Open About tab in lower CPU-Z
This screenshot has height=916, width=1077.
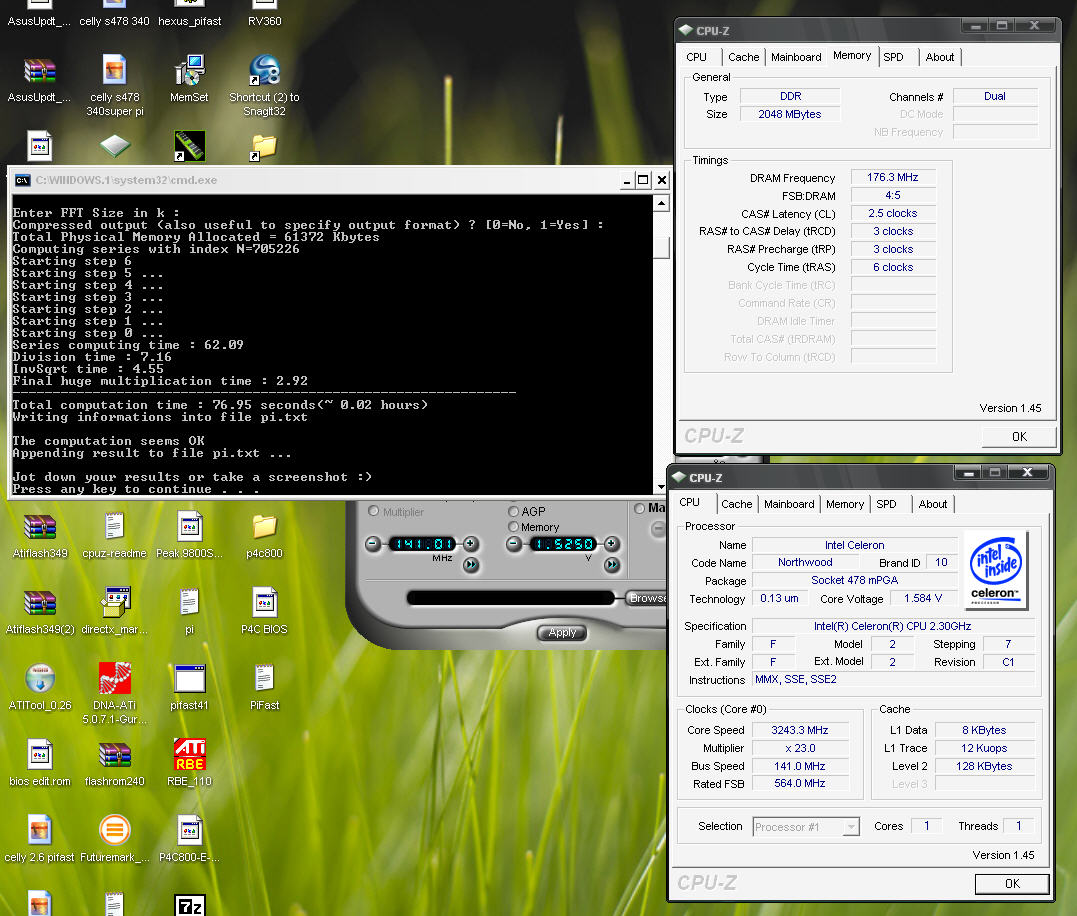click(933, 504)
